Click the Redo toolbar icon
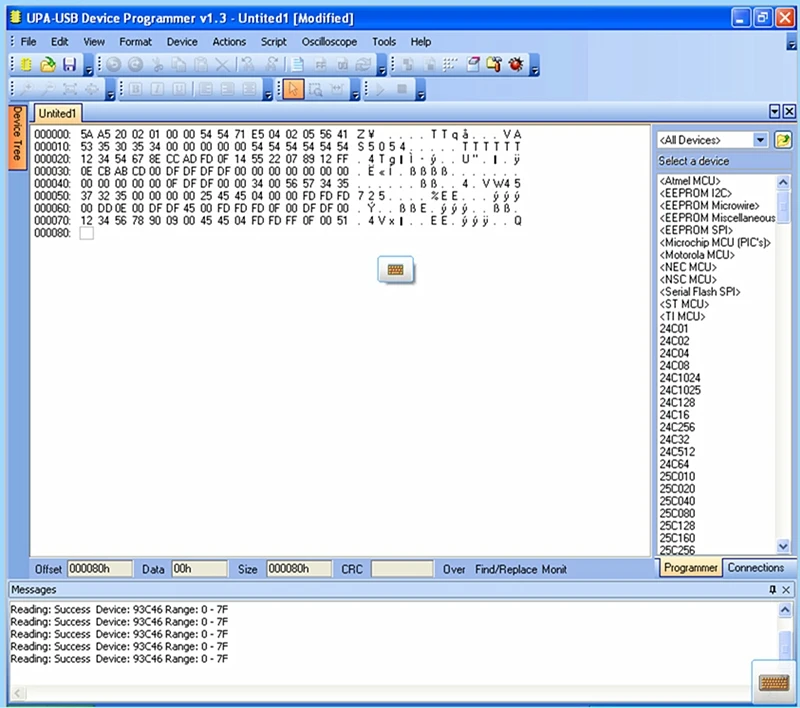Image resolution: width=800 pixels, height=708 pixels. coord(135,64)
